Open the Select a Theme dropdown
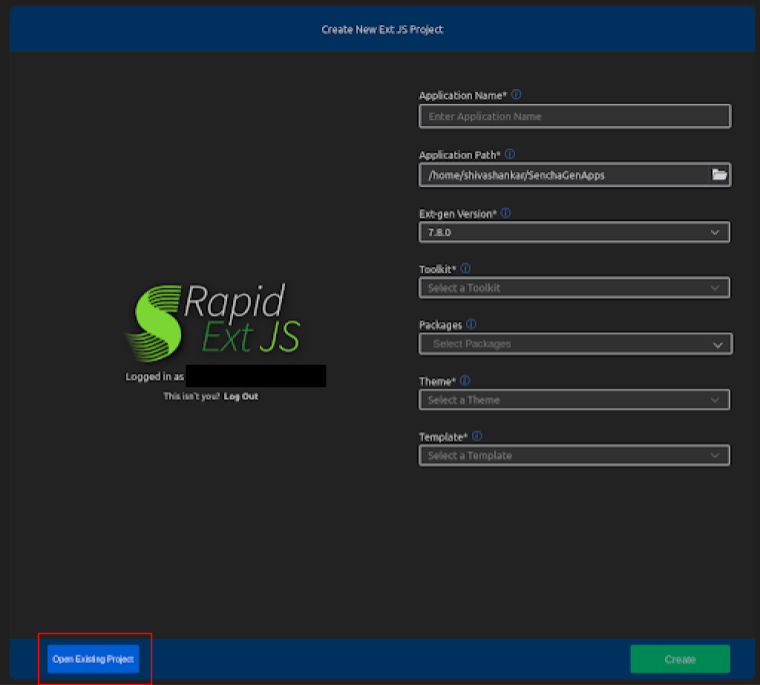Screen dimensions: 760x685 (574, 400)
